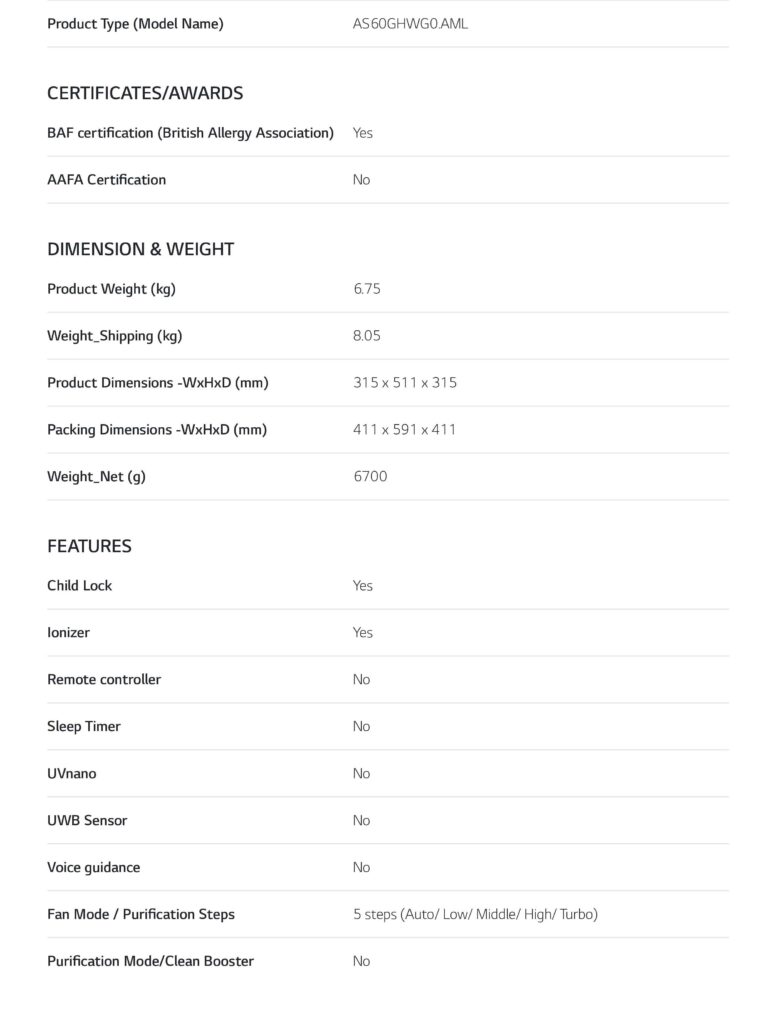Select the UVnano feature label
Viewport: 775px width, 1024px height.
coord(72,774)
